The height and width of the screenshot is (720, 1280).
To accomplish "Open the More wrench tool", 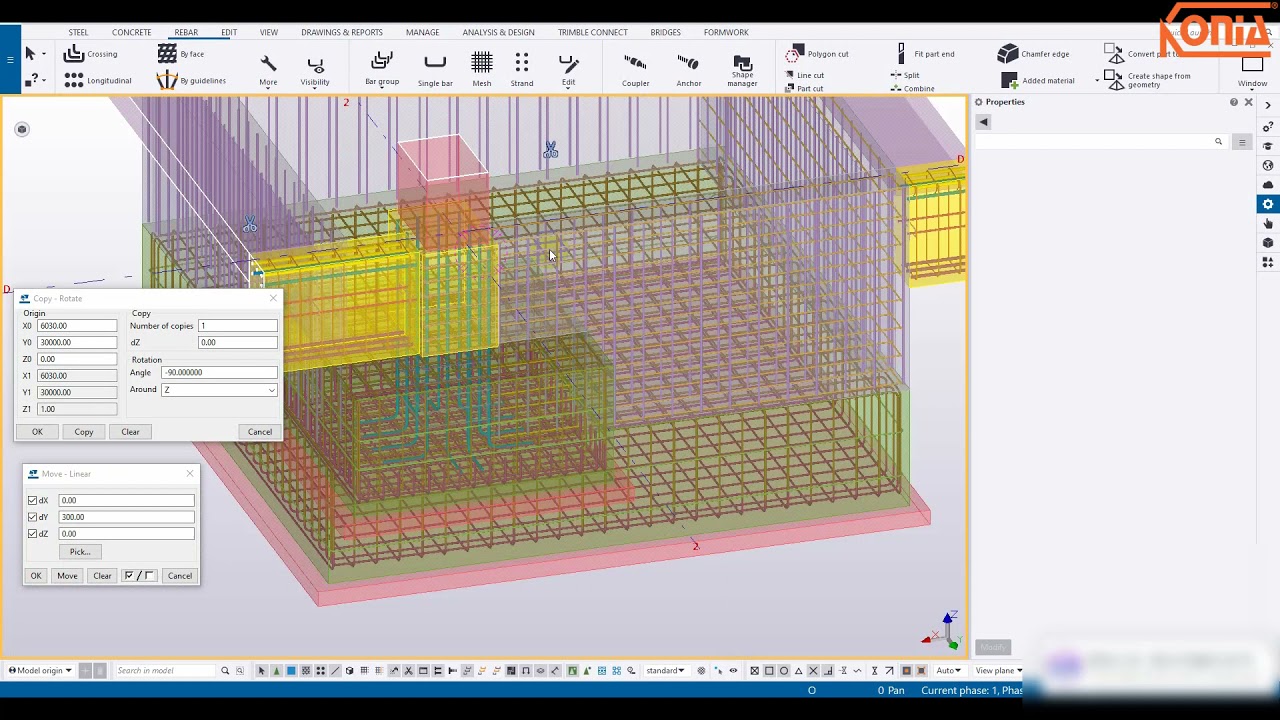I will pyautogui.click(x=268, y=70).
